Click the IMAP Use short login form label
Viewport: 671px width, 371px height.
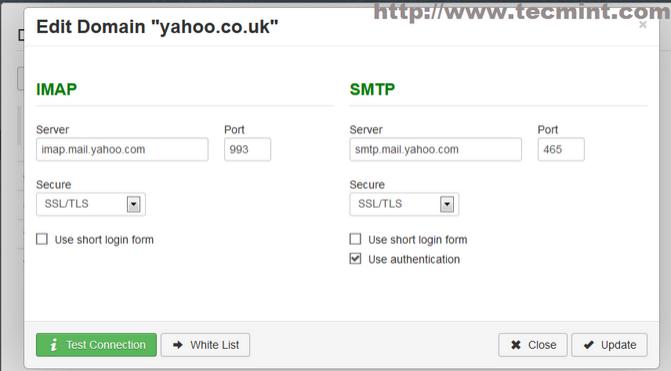point(104,240)
